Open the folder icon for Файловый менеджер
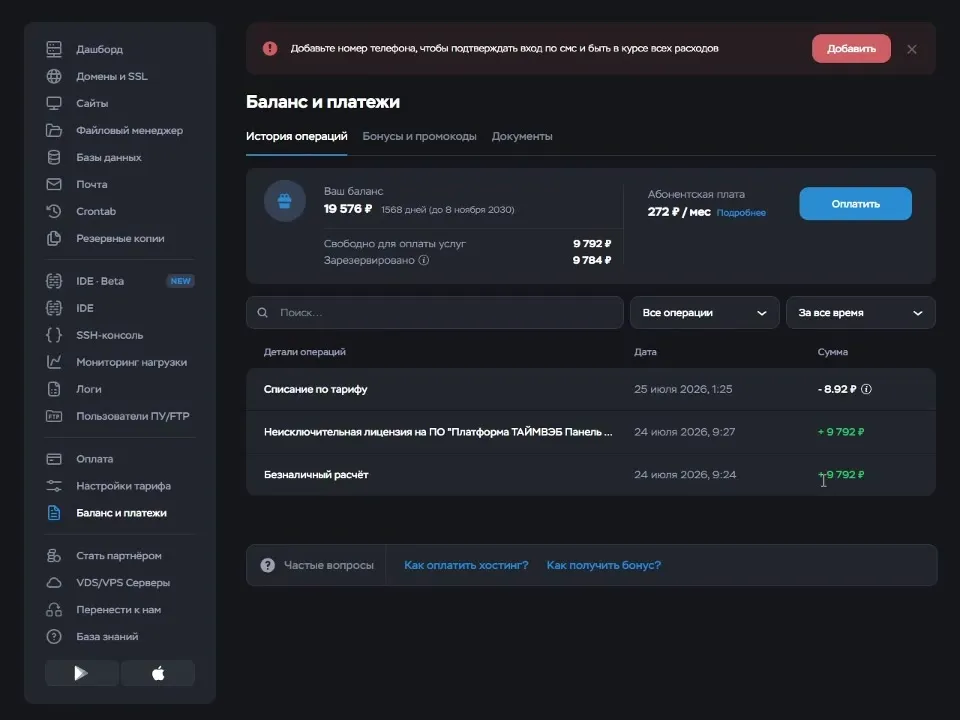Viewport: 960px width, 720px height. (x=54, y=130)
